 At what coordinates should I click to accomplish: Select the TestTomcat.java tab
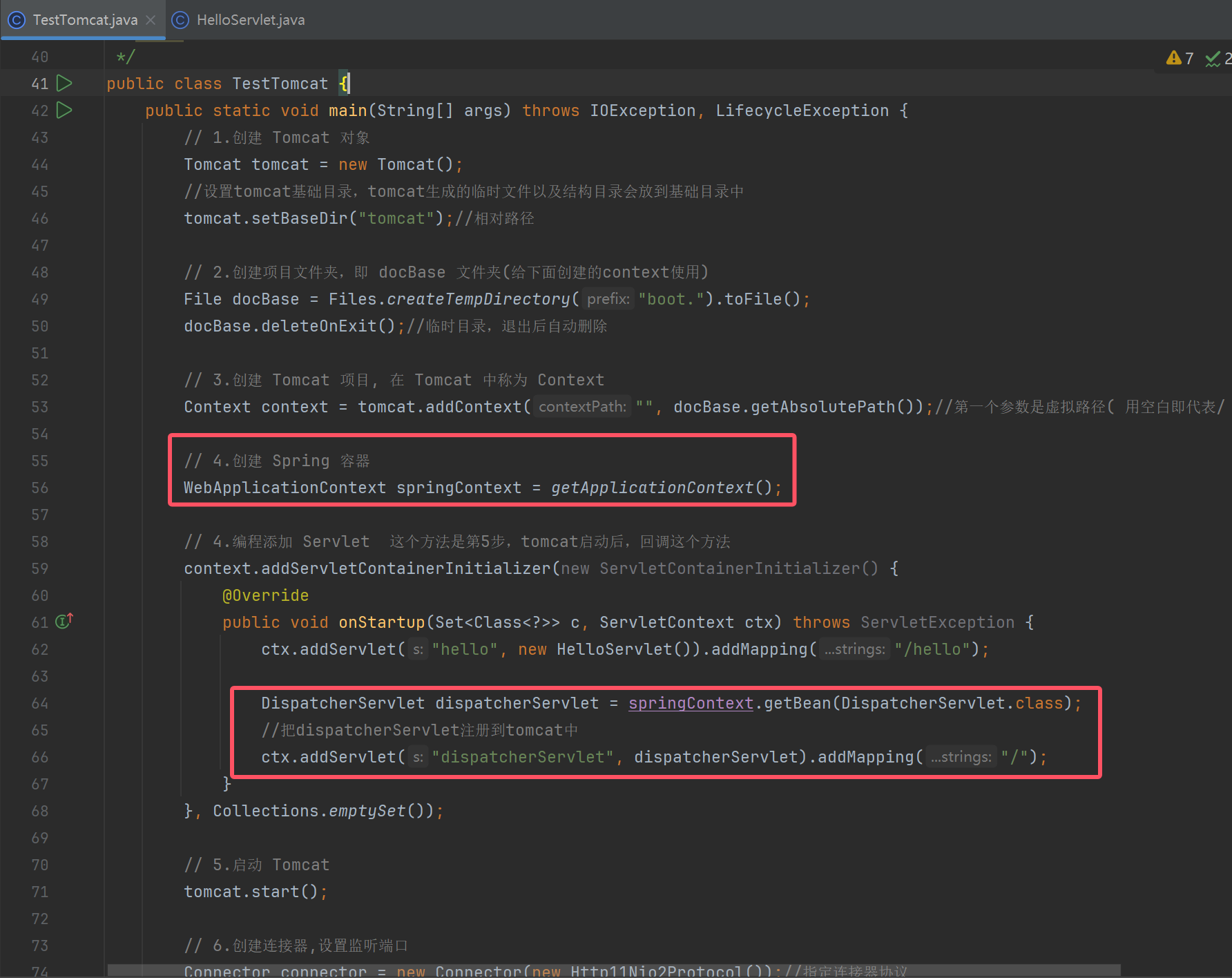point(85,20)
